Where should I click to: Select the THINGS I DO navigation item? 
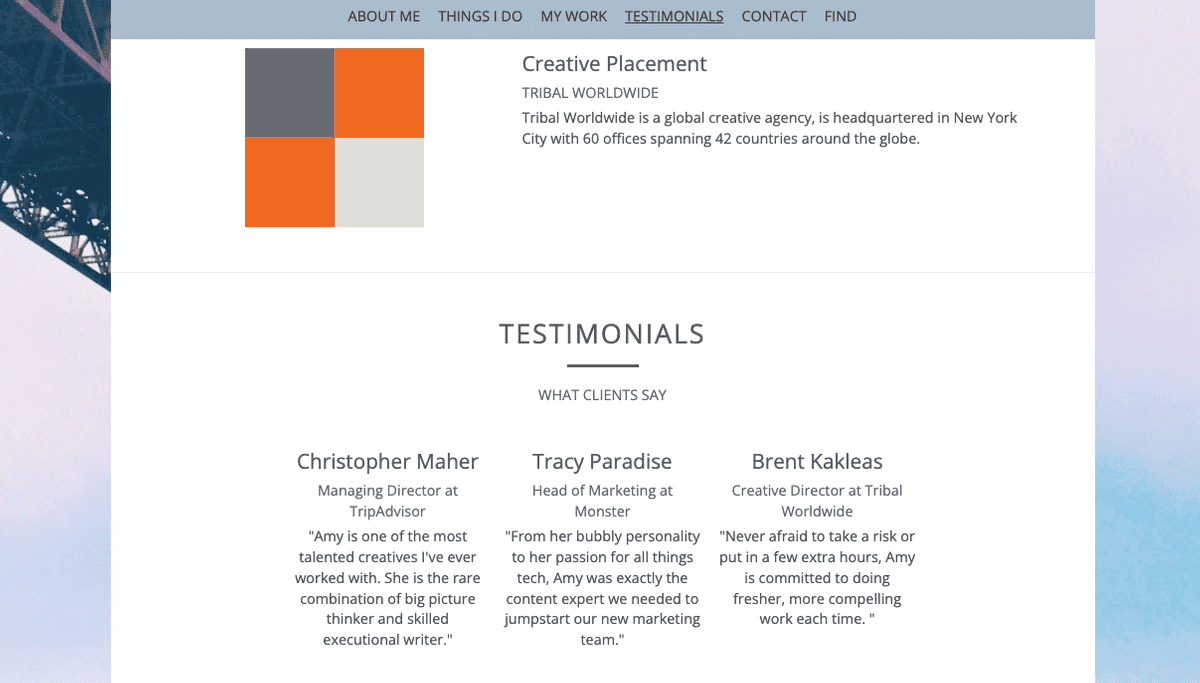click(480, 16)
